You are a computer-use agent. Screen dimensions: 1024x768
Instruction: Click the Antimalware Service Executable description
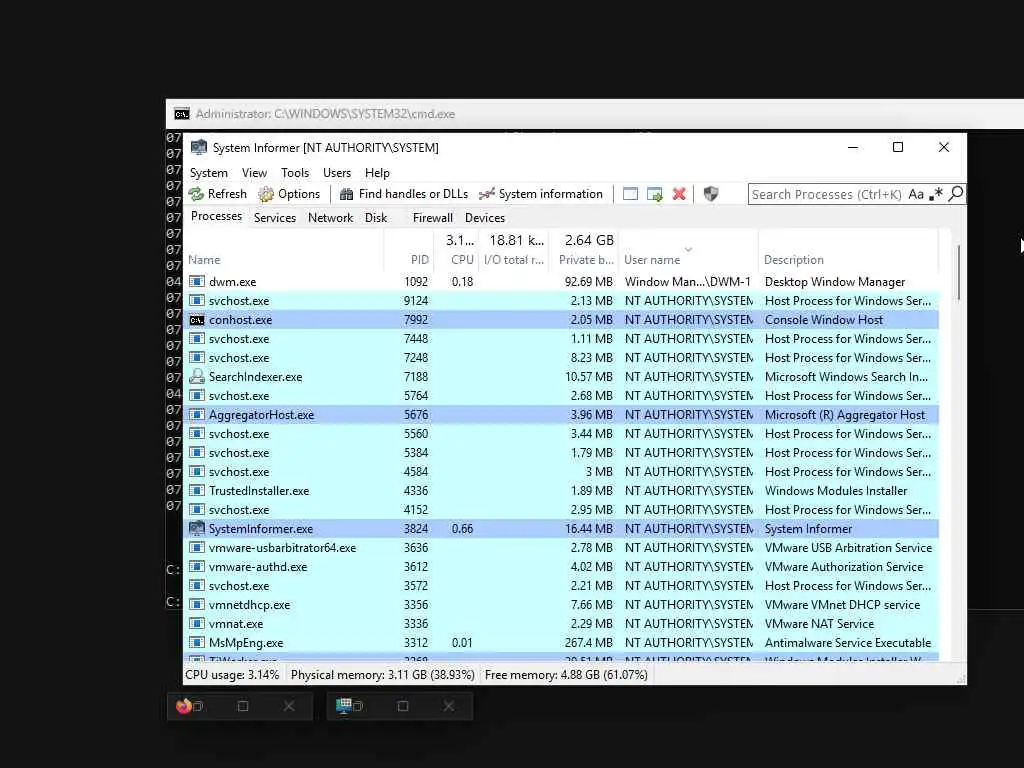(848, 643)
